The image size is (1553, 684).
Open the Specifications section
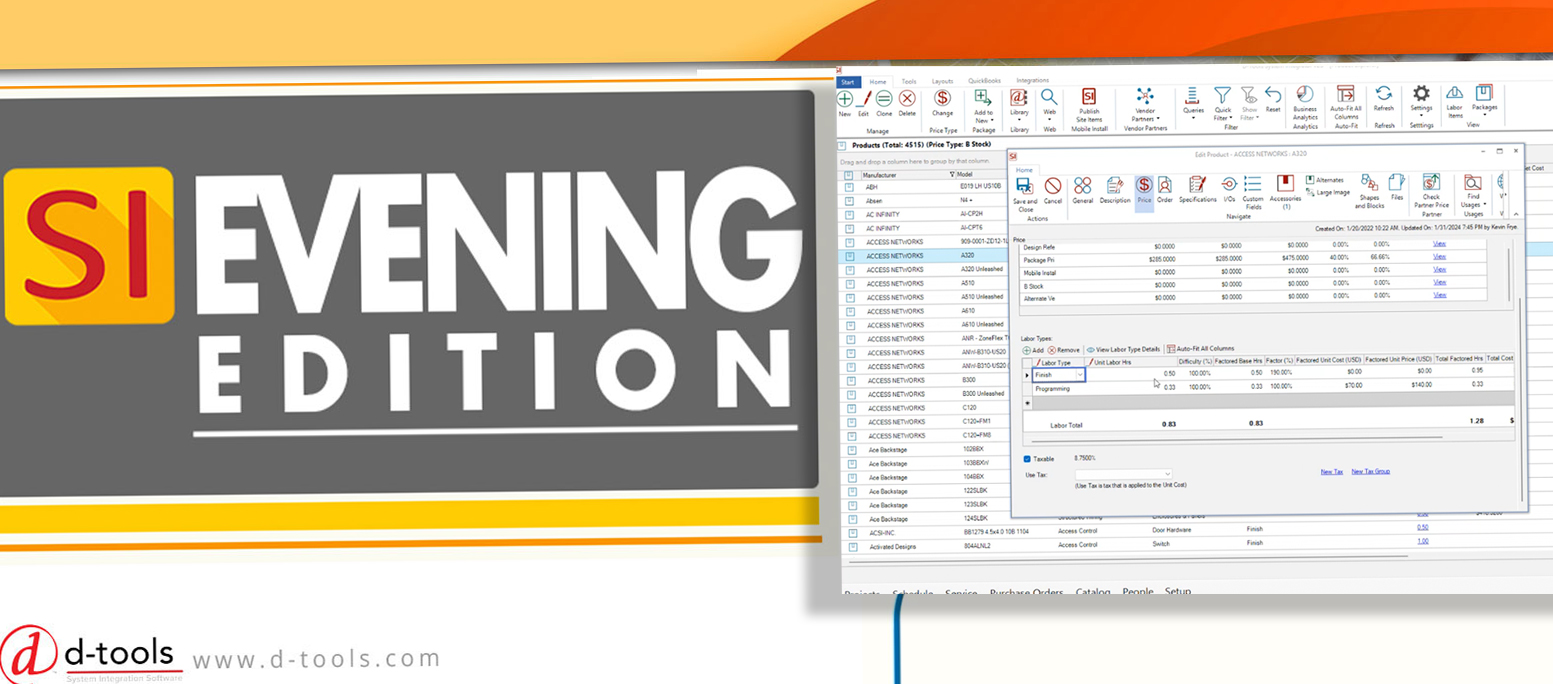coord(1197,190)
